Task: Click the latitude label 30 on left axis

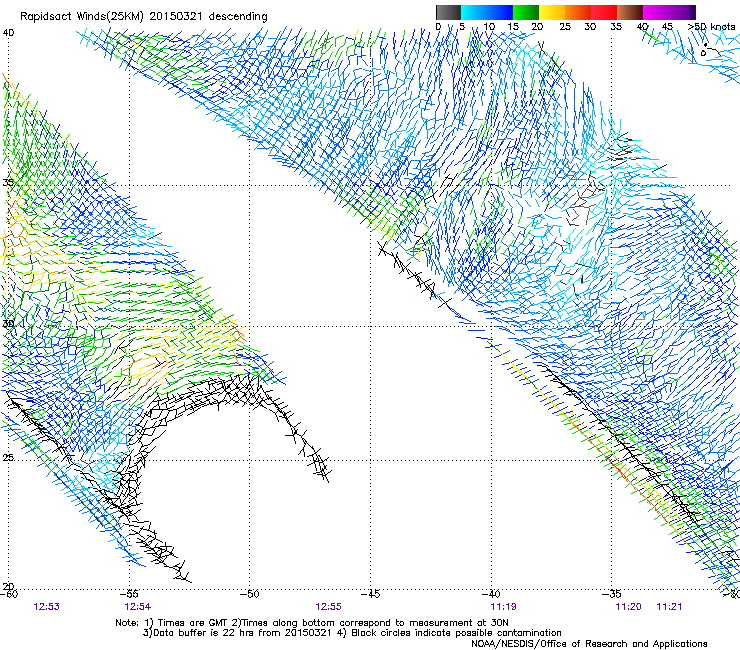Action: click(x=8, y=323)
